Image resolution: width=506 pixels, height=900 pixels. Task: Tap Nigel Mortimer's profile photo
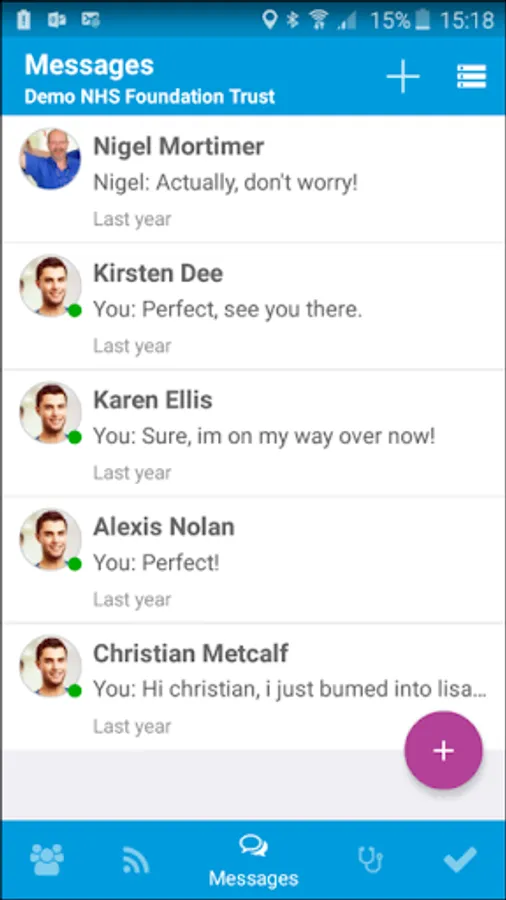pos(50,158)
